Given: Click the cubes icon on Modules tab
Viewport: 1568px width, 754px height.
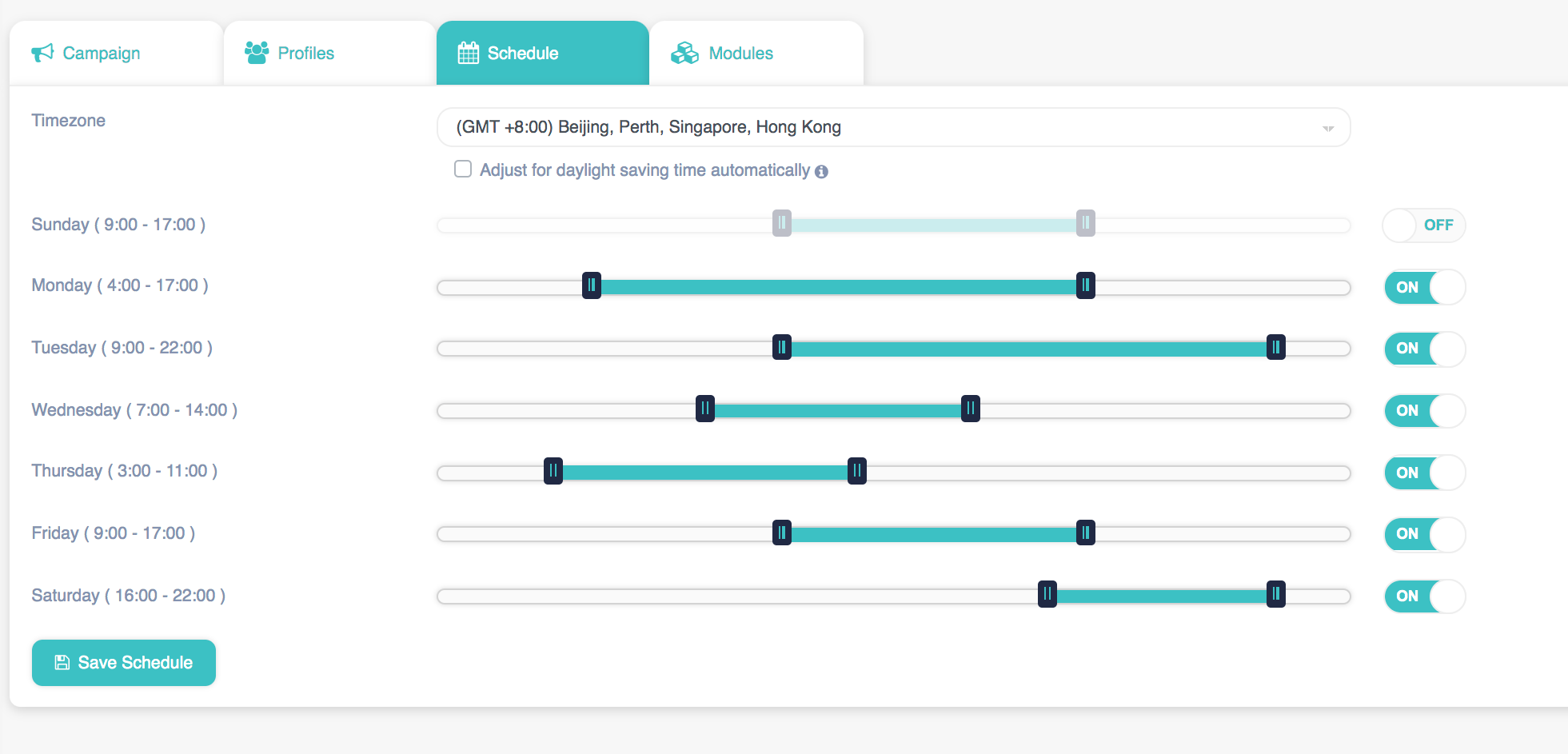Looking at the screenshot, I should click(x=684, y=54).
